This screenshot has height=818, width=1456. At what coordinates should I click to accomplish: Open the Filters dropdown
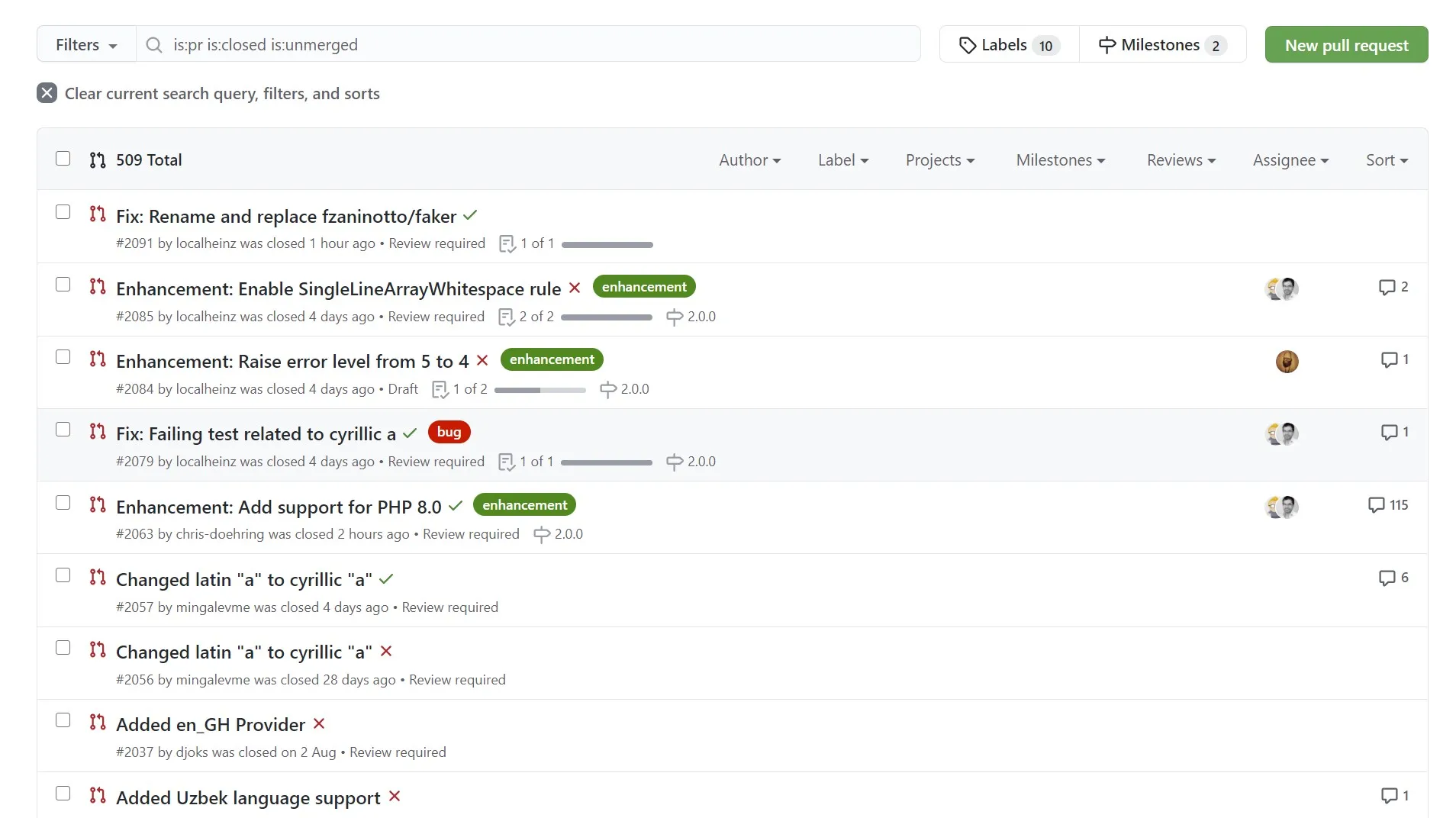point(86,45)
